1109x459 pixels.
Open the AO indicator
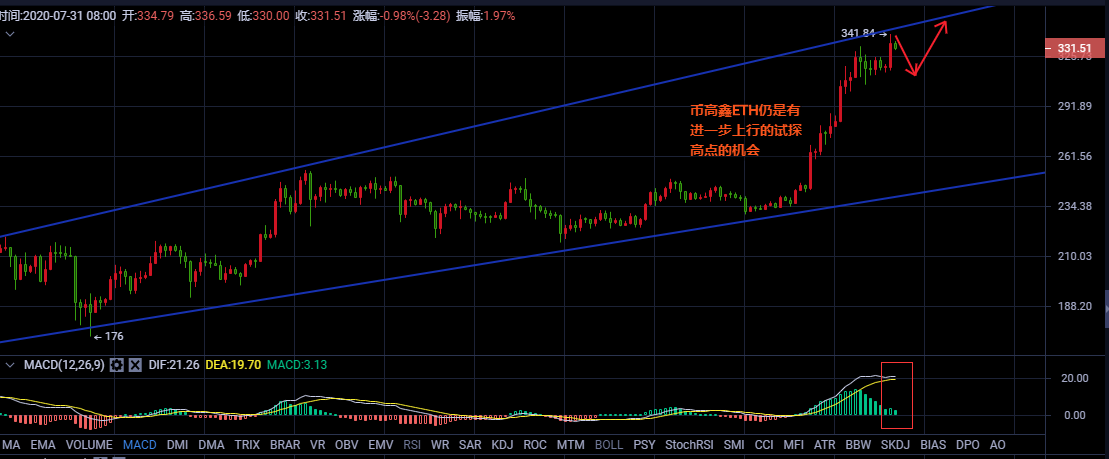tap(997, 443)
